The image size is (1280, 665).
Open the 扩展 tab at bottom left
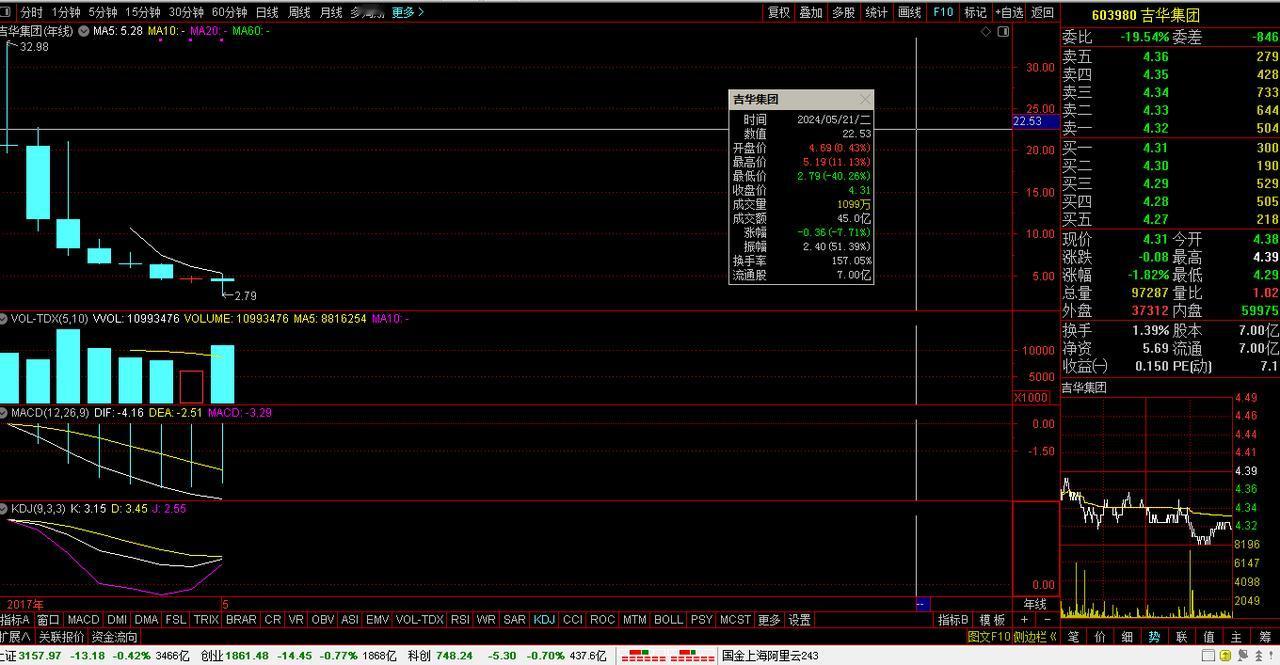(x=14, y=637)
